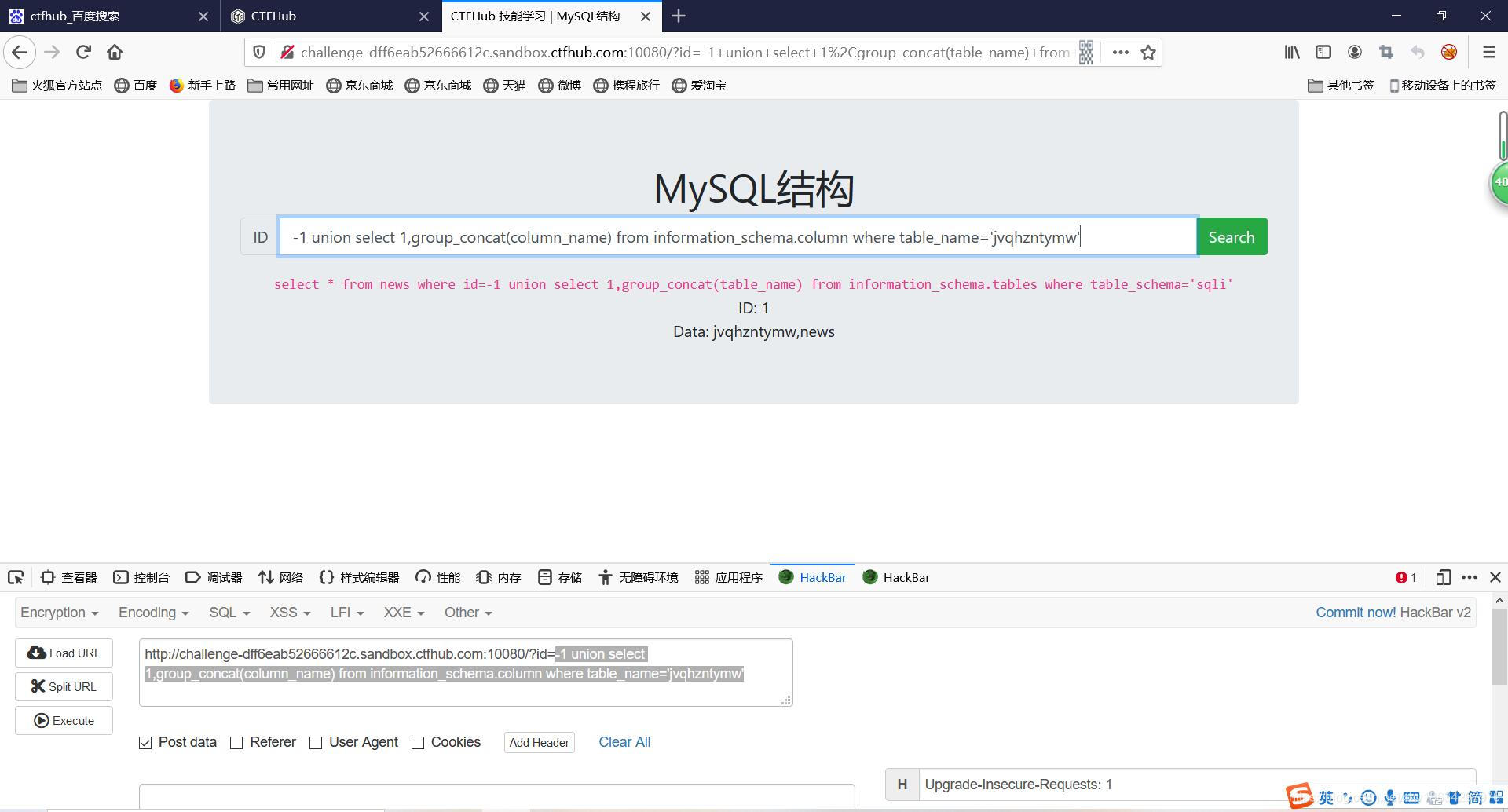1508x812 pixels.
Task: Click the HackBar panel scrollbar
Action: pyautogui.click(x=1499, y=646)
